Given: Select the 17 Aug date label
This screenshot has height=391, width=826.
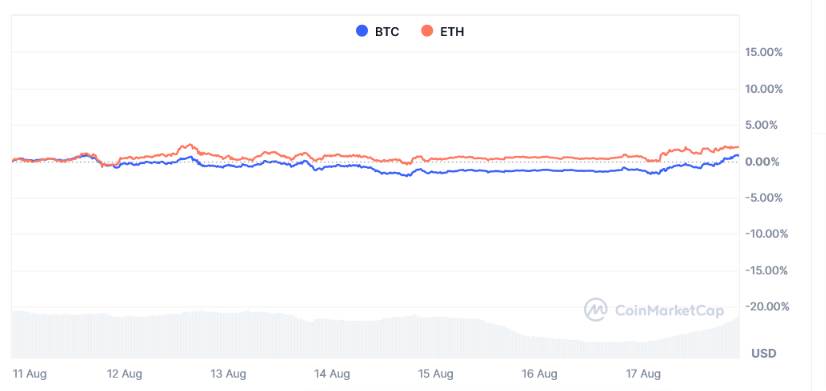Looking at the screenshot, I should point(643,374).
